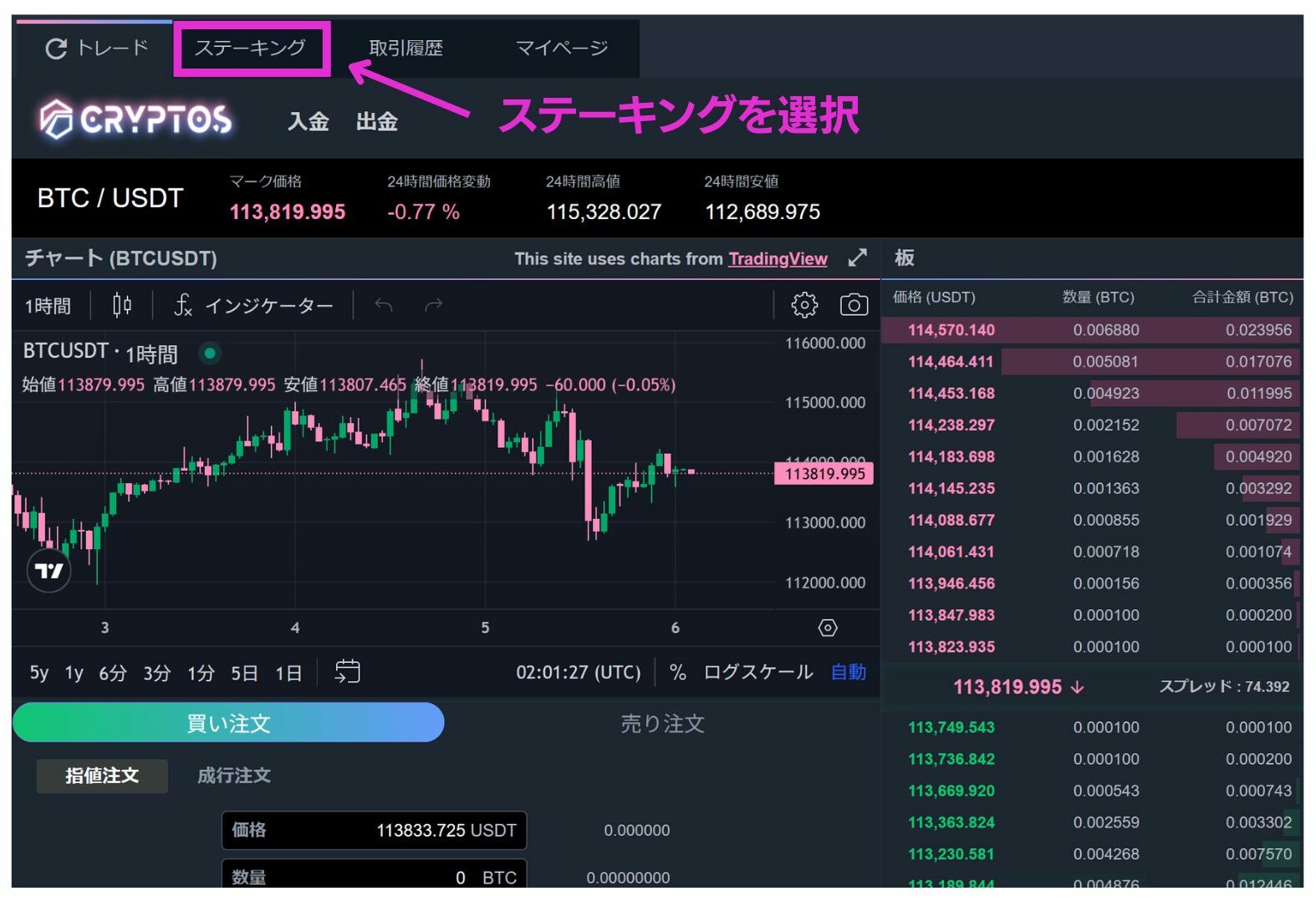
Task: Select ask price 113,823.935 in order book
Action: 951,648
